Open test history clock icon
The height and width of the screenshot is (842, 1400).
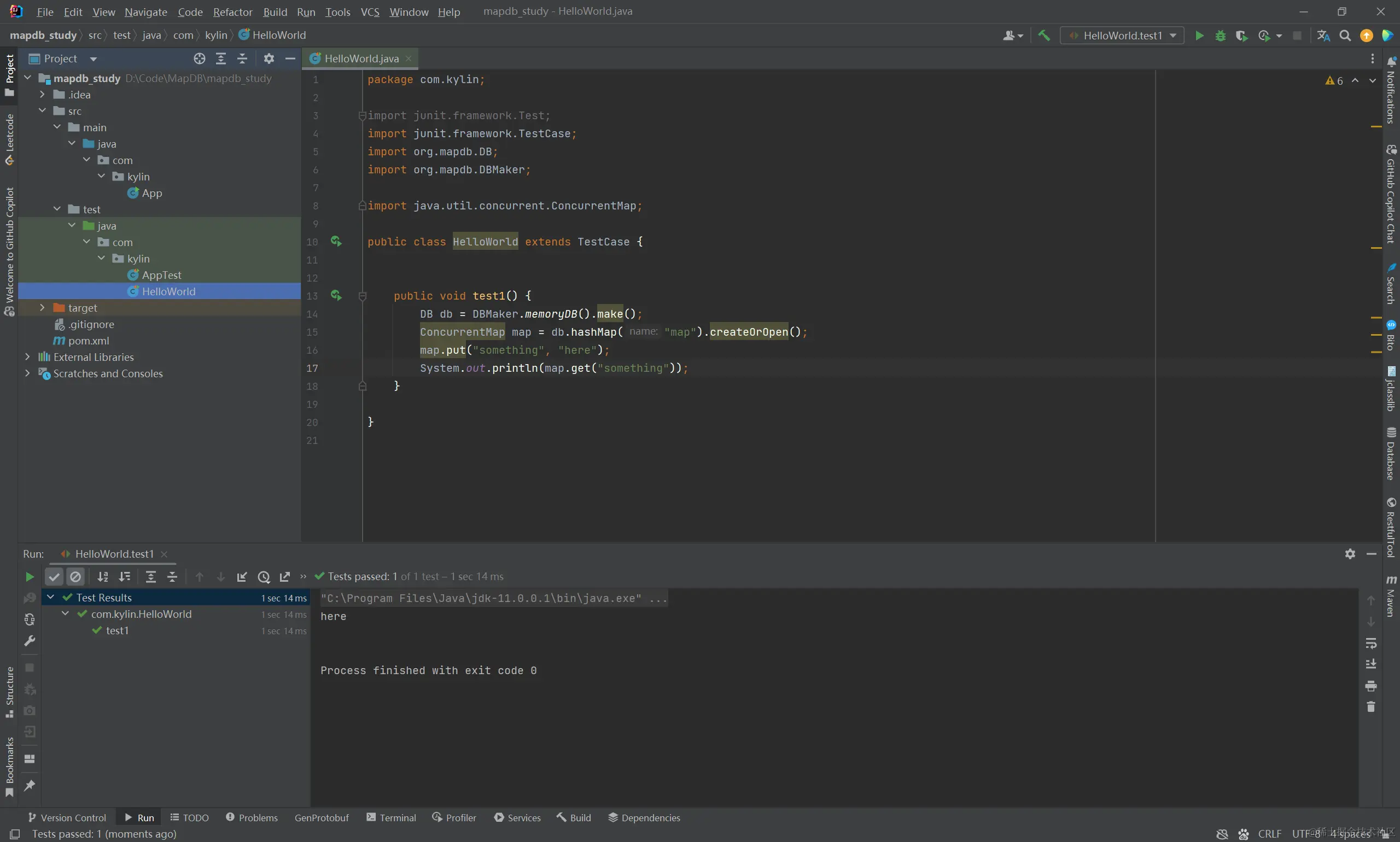(264, 577)
